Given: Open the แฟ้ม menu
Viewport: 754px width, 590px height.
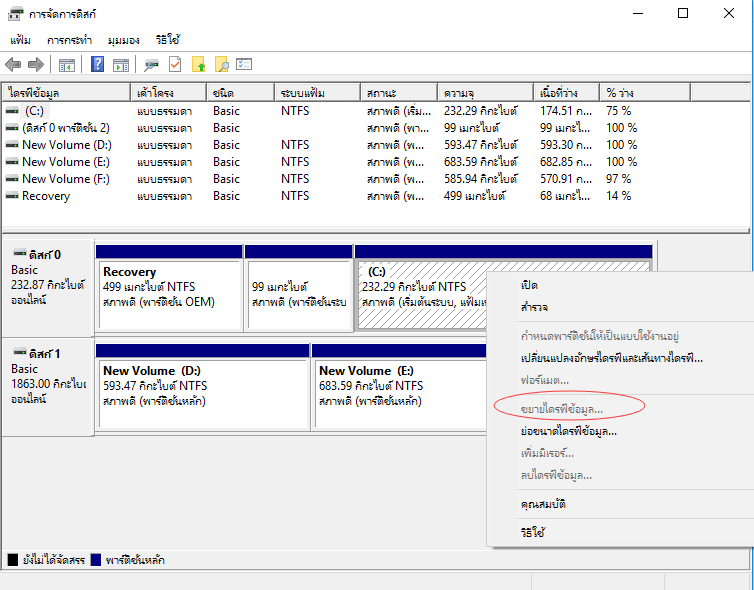Looking at the screenshot, I should [x=20, y=40].
